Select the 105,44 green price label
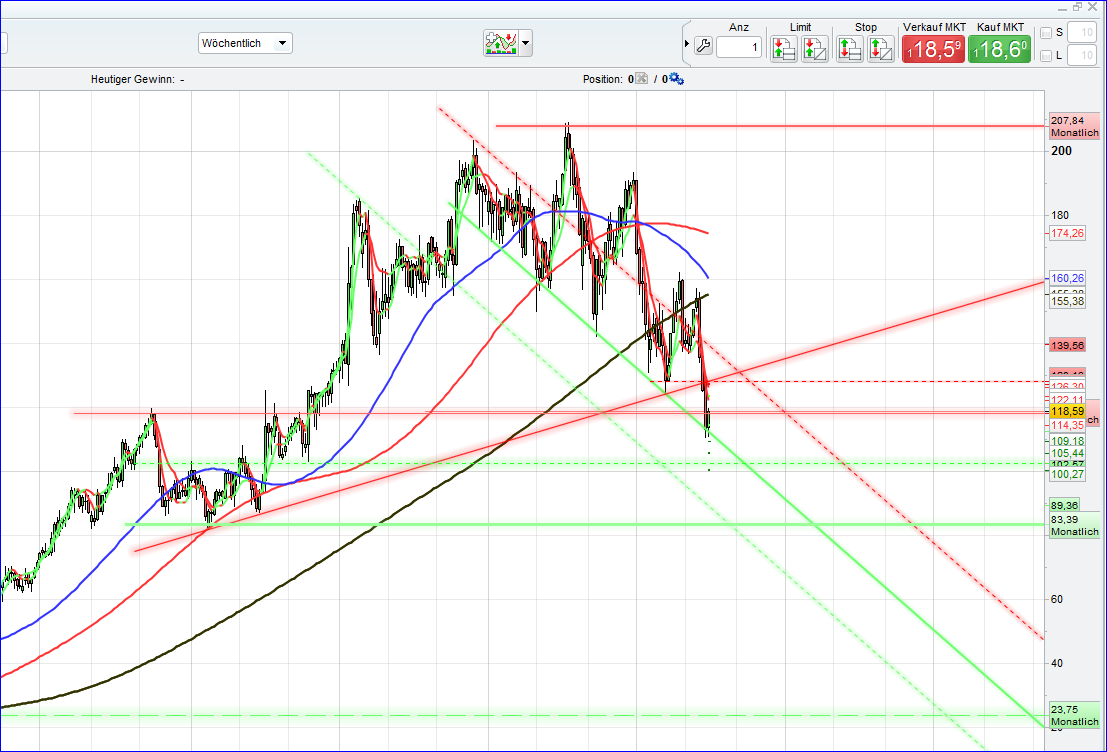This screenshot has height=752, width=1107. (1067, 453)
